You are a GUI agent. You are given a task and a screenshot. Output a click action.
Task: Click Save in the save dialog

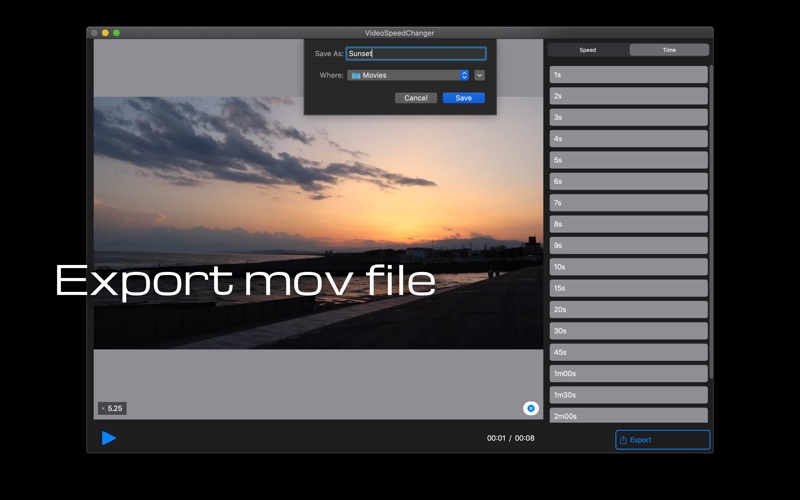click(x=463, y=98)
